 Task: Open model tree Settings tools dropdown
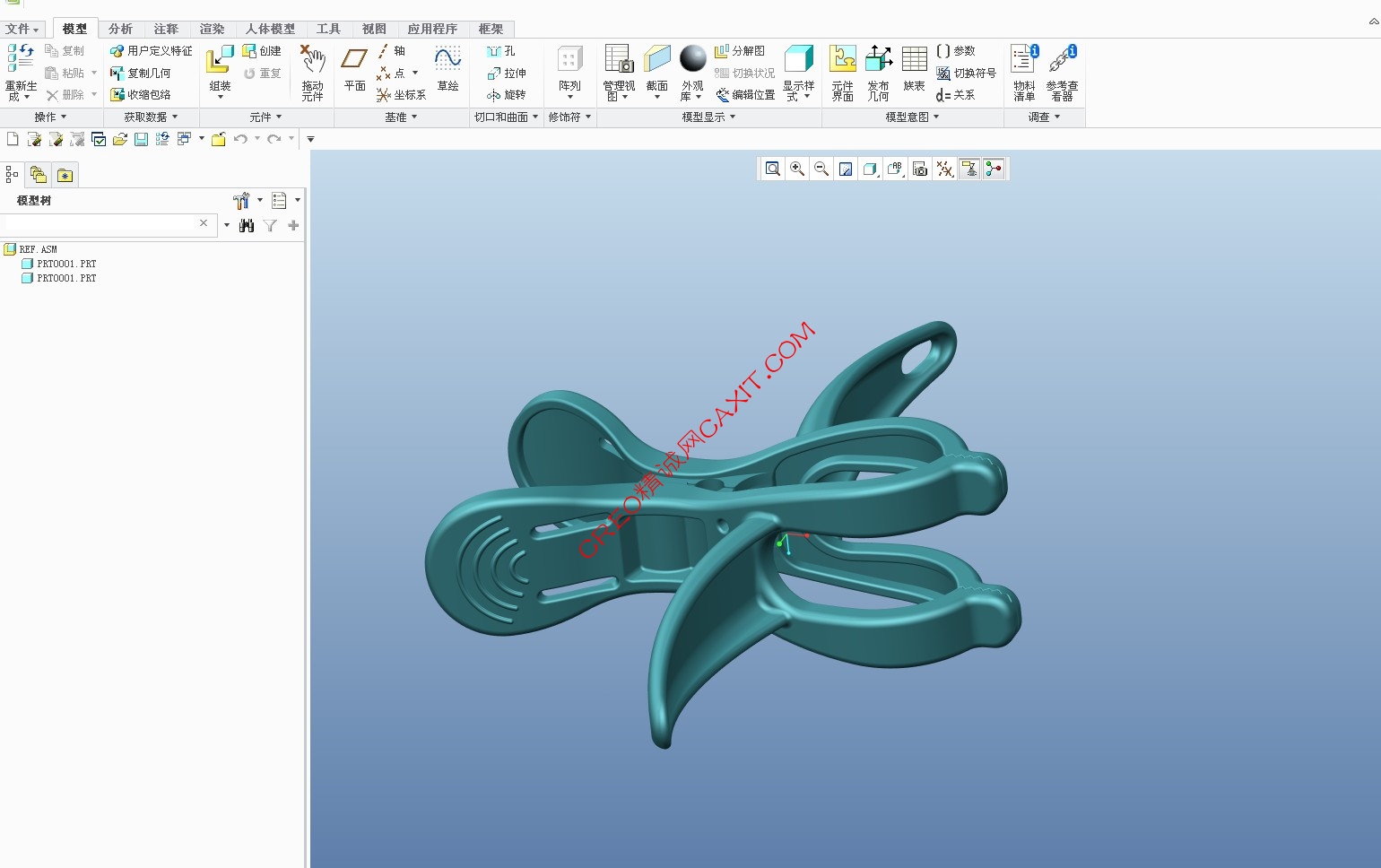point(248,200)
